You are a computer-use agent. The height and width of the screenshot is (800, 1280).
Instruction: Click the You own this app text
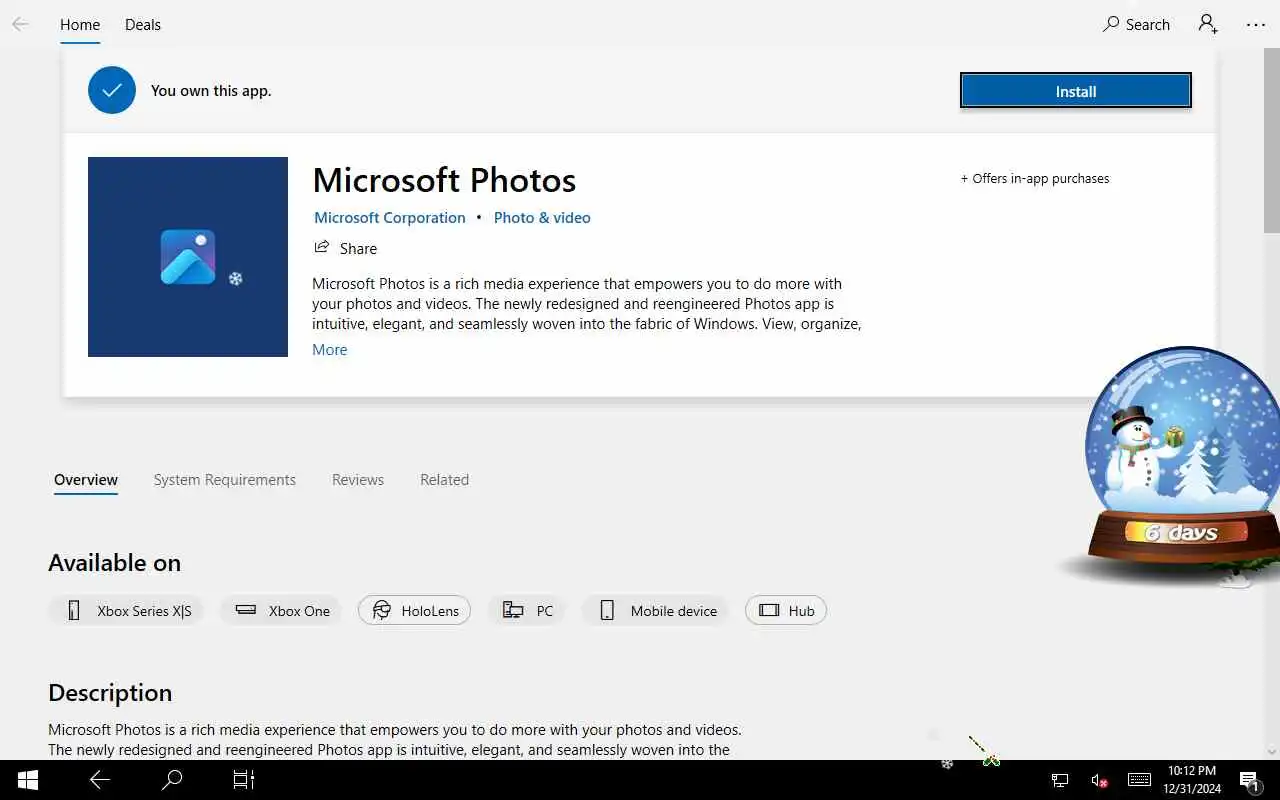[x=211, y=90]
